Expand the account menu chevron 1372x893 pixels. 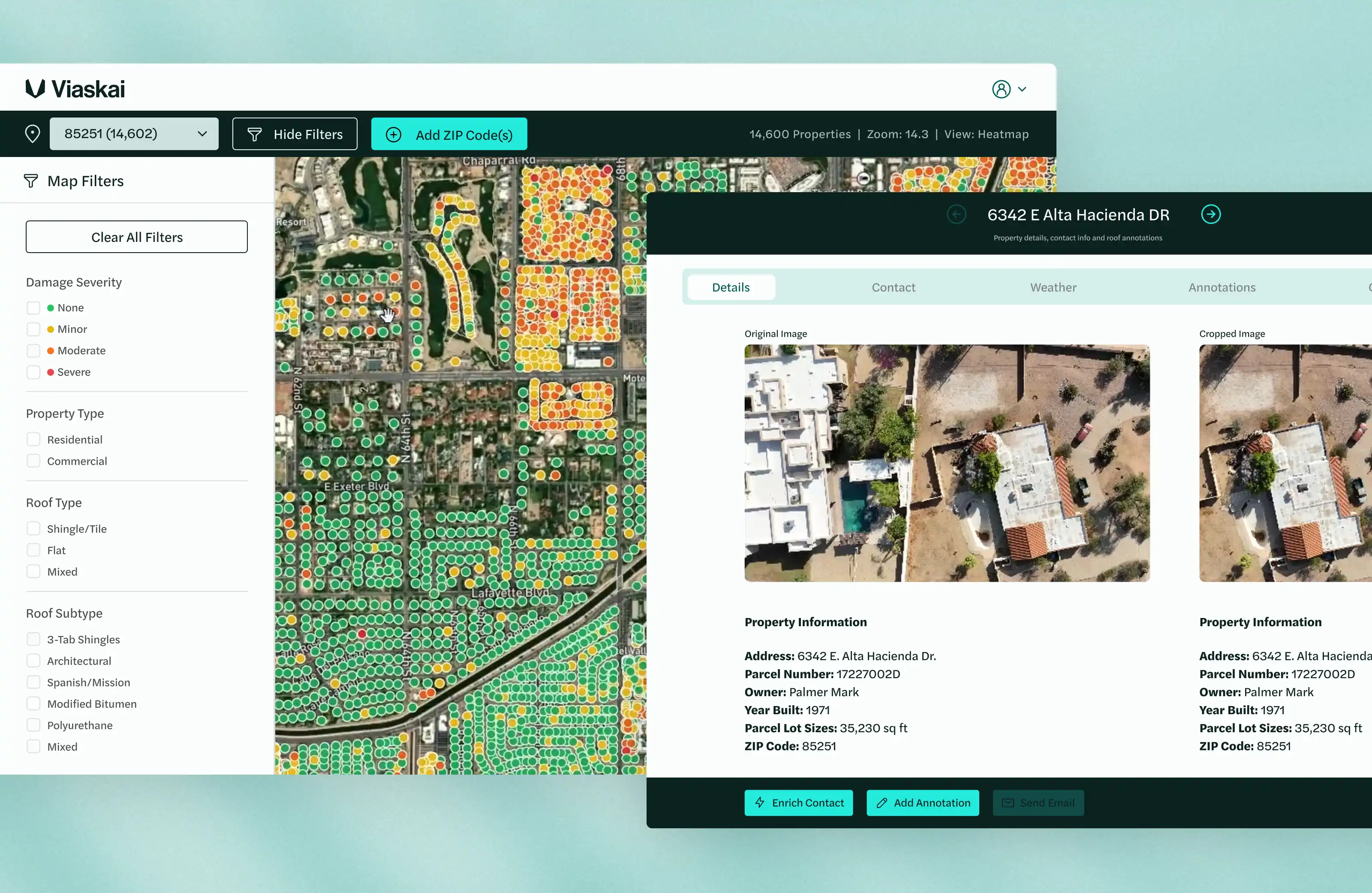click(1022, 89)
